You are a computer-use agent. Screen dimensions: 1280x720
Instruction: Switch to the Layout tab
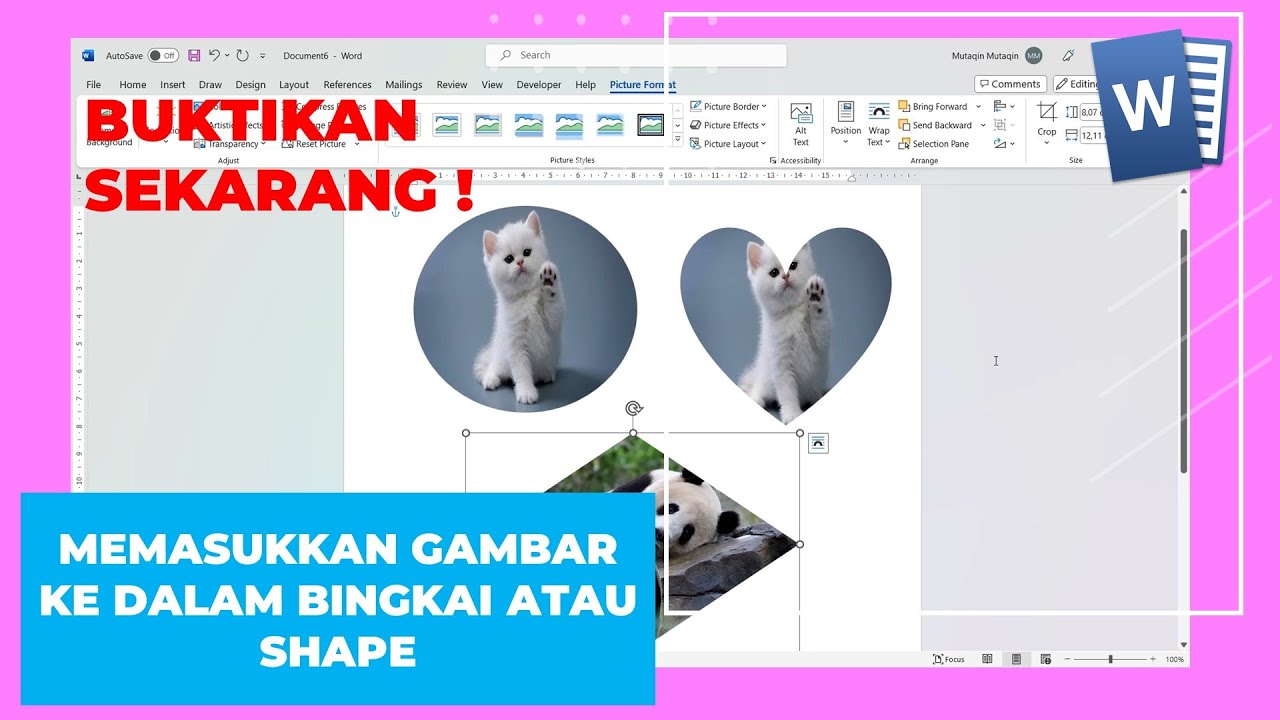click(x=294, y=85)
